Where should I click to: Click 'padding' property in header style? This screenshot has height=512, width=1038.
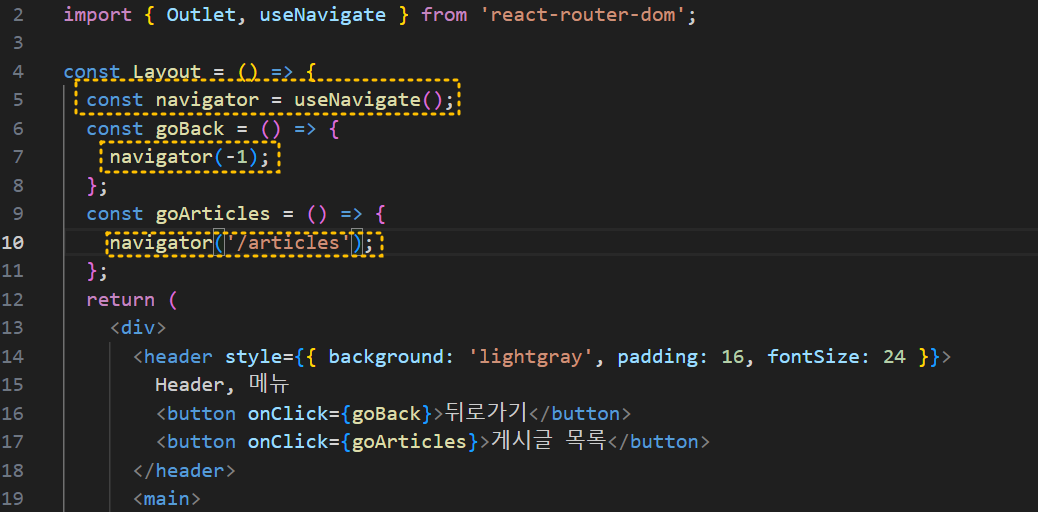coord(657,357)
